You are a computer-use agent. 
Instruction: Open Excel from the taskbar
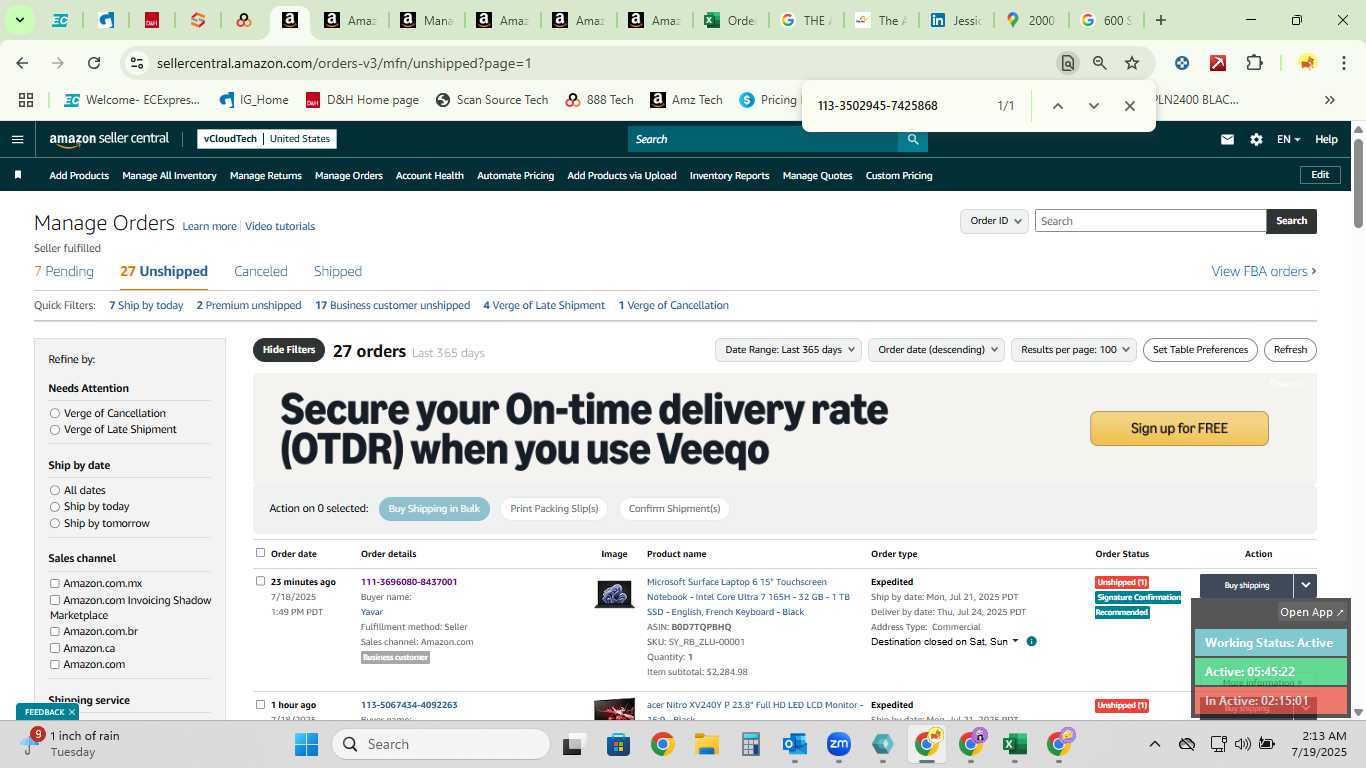1014,744
